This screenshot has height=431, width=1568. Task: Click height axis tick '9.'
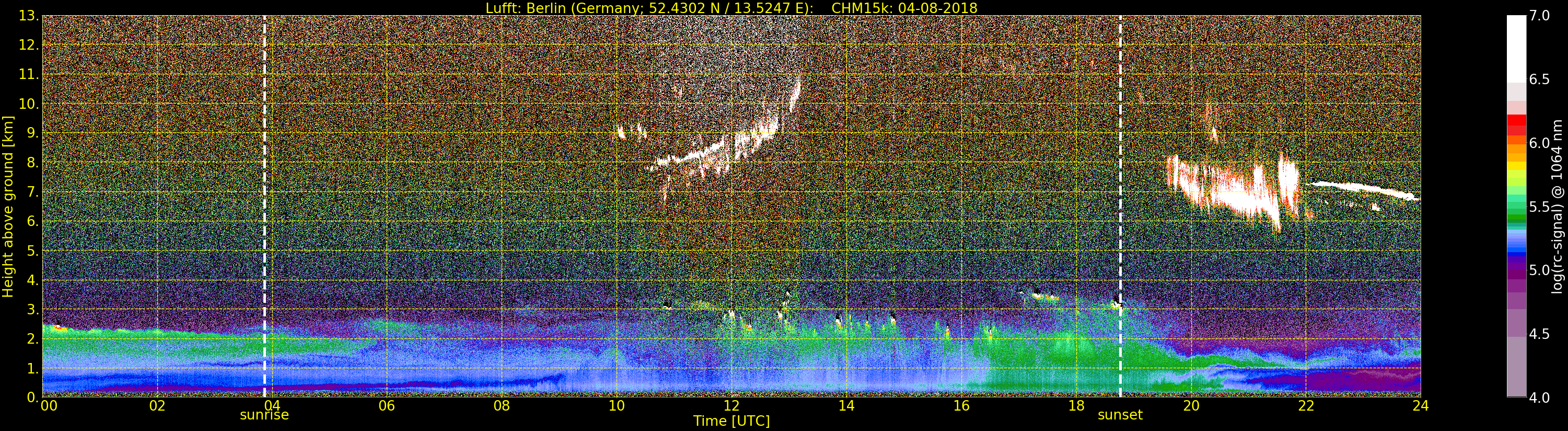click(32, 133)
